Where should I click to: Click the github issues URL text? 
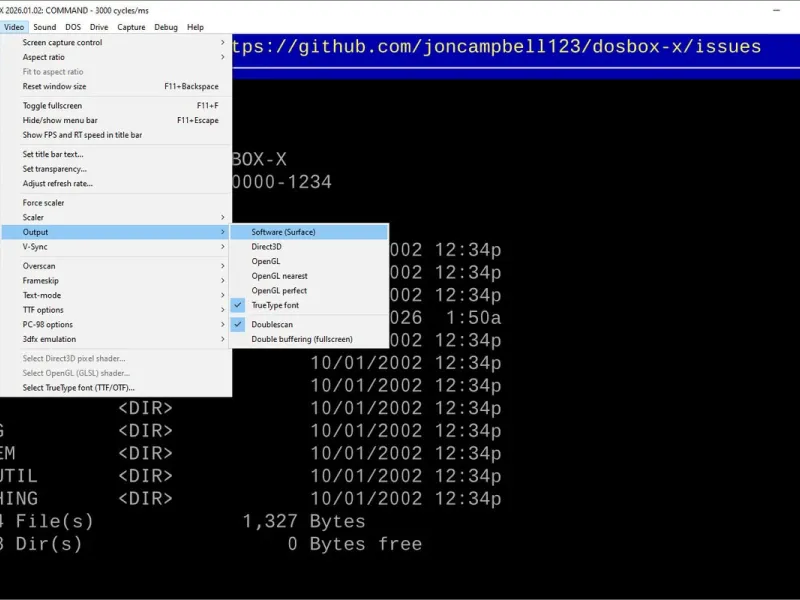[x=496, y=47]
